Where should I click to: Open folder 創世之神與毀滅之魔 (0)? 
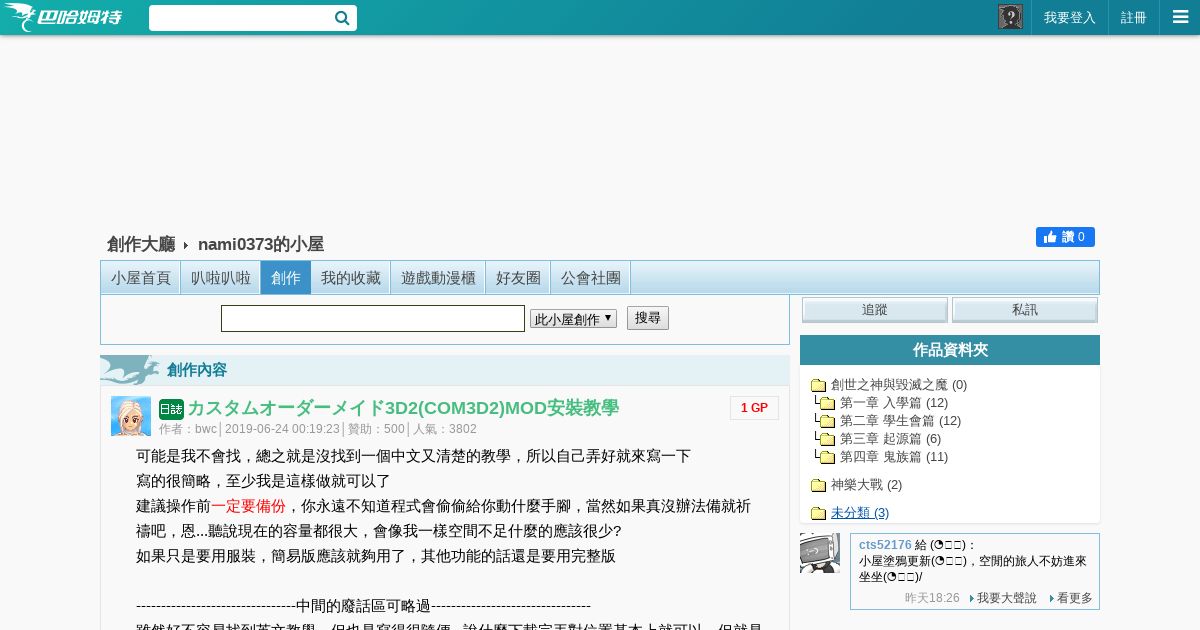pyautogui.click(x=899, y=385)
